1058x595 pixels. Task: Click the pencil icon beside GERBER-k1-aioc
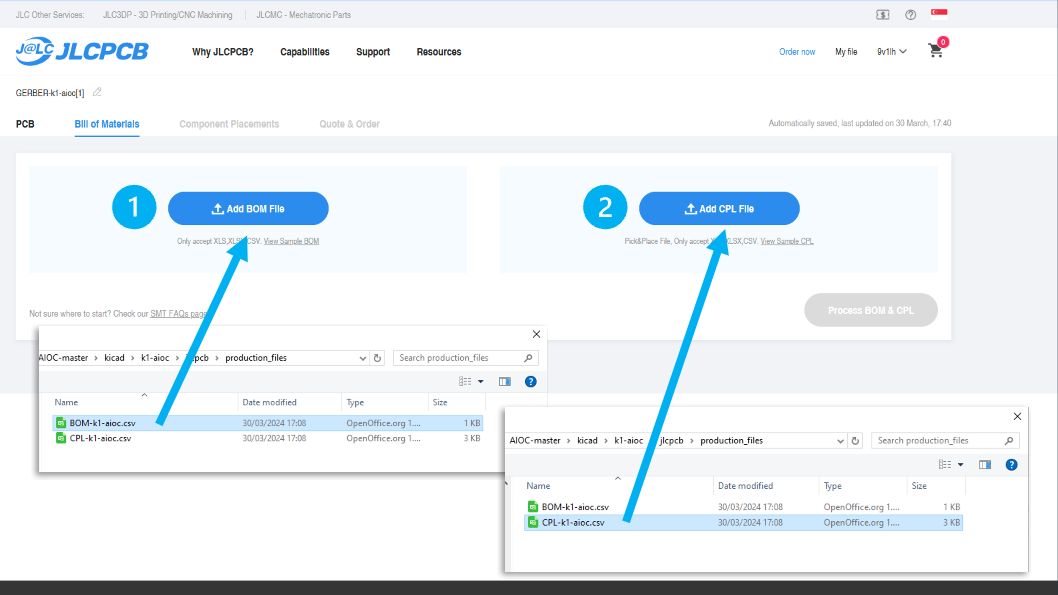click(97, 92)
